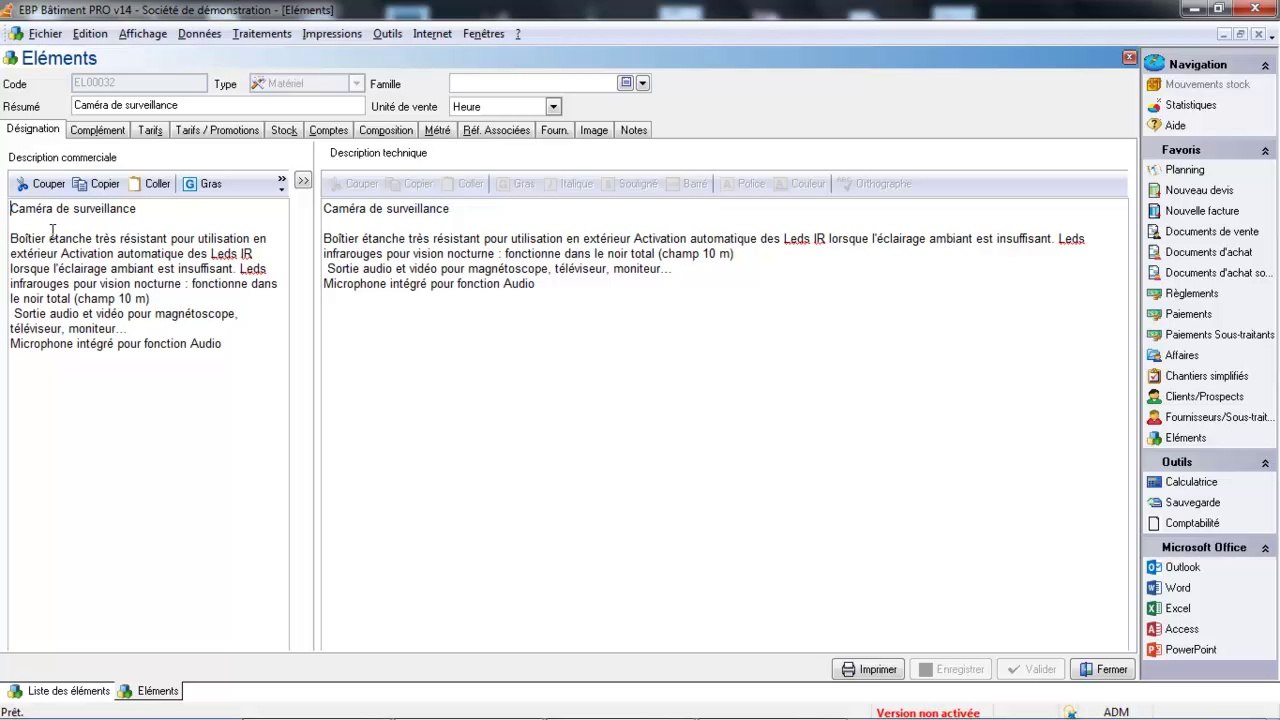Viewport: 1280px width, 720px height.
Task: Switch to the Stock tab
Action: click(x=284, y=131)
